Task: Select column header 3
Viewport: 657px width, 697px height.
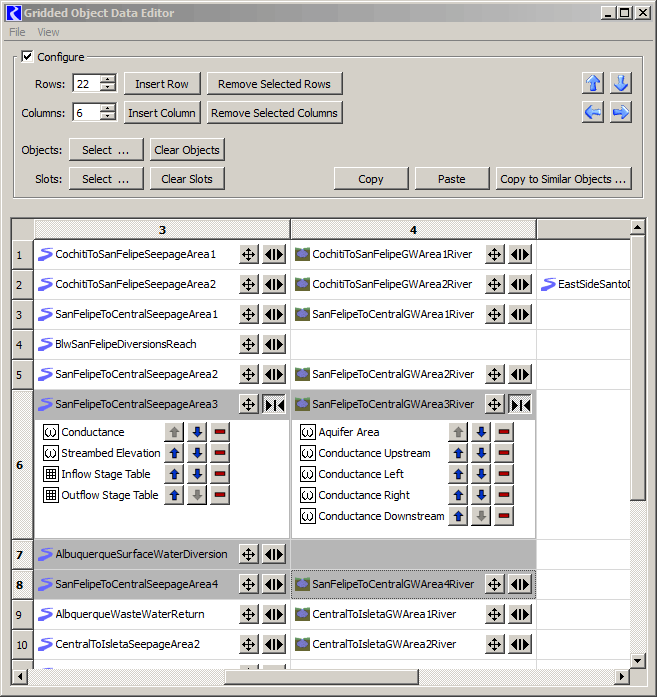Action: 162,230
